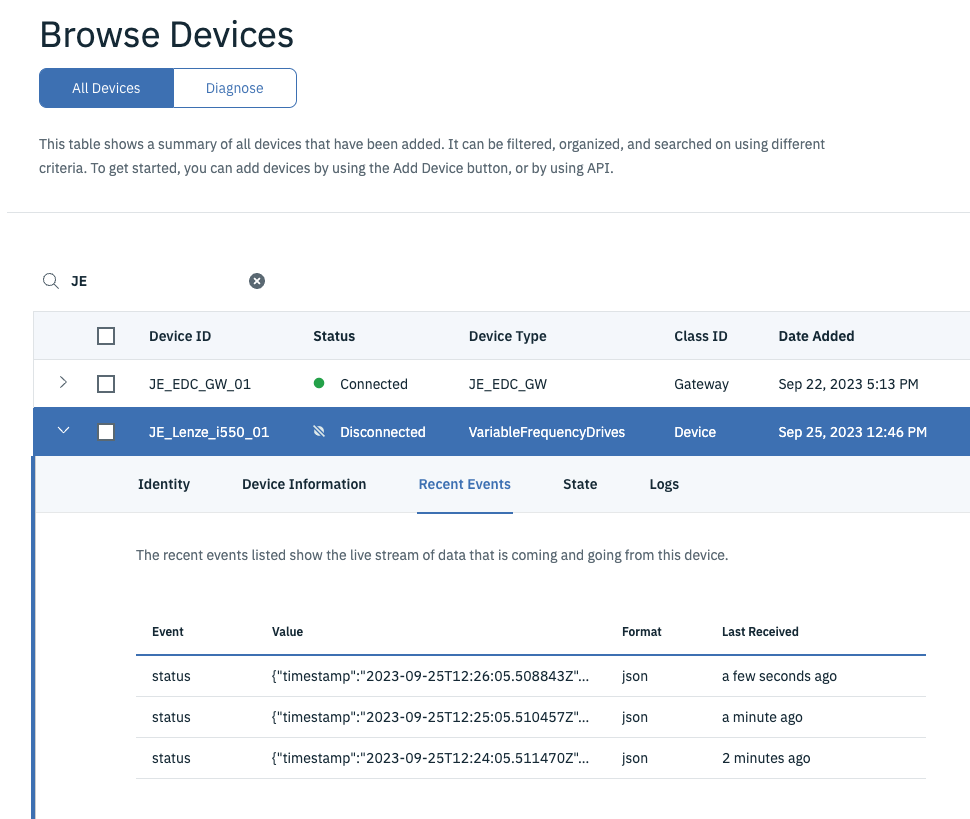Click the json format in the 12:25:05 row
Image resolution: width=970 pixels, height=819 pixels.
(635, 717)
